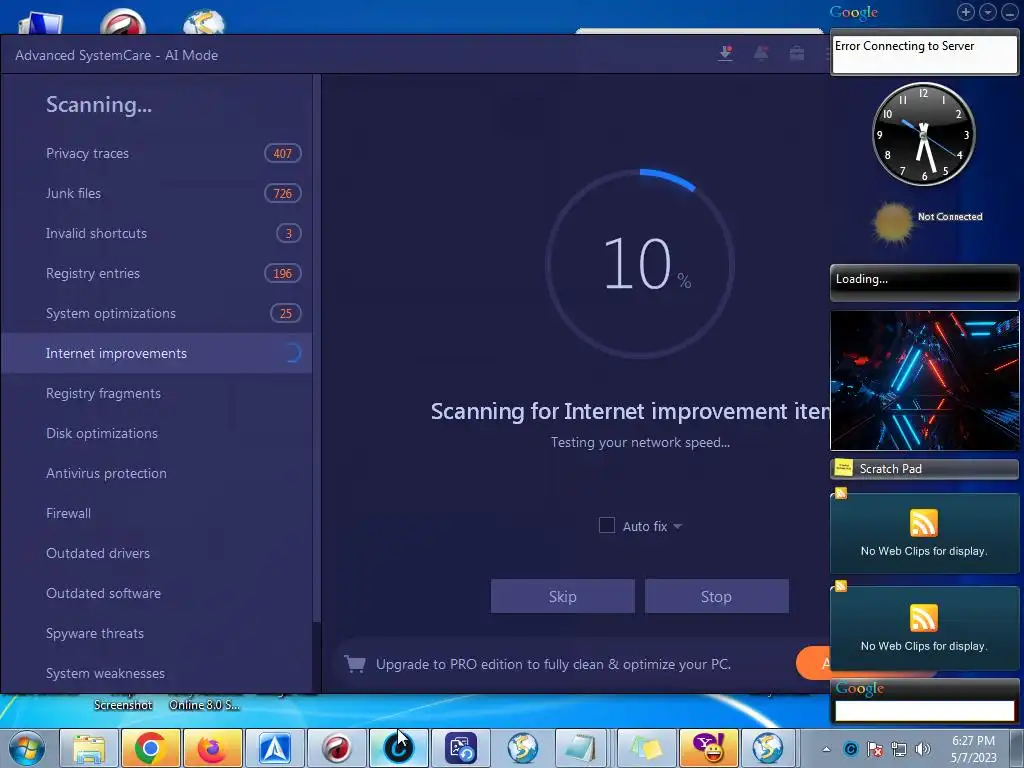1024x768 pixels.
Task: Click the orange upgrade button beside PRO text
Action: coord(812,664)
